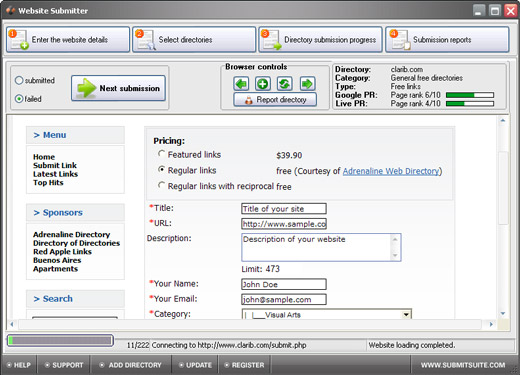Screen dimensions: 520x375
Task: Click the status text Website loading completed
Action: [x=412, y=345]
